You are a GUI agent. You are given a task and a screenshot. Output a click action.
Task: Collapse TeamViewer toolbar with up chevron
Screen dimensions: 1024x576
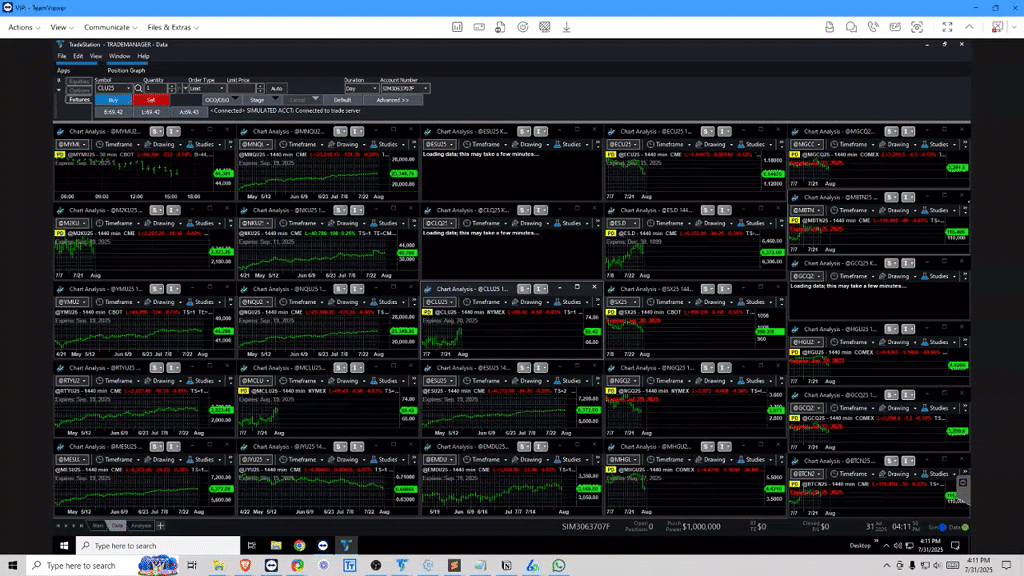click(x=969, y=27)
